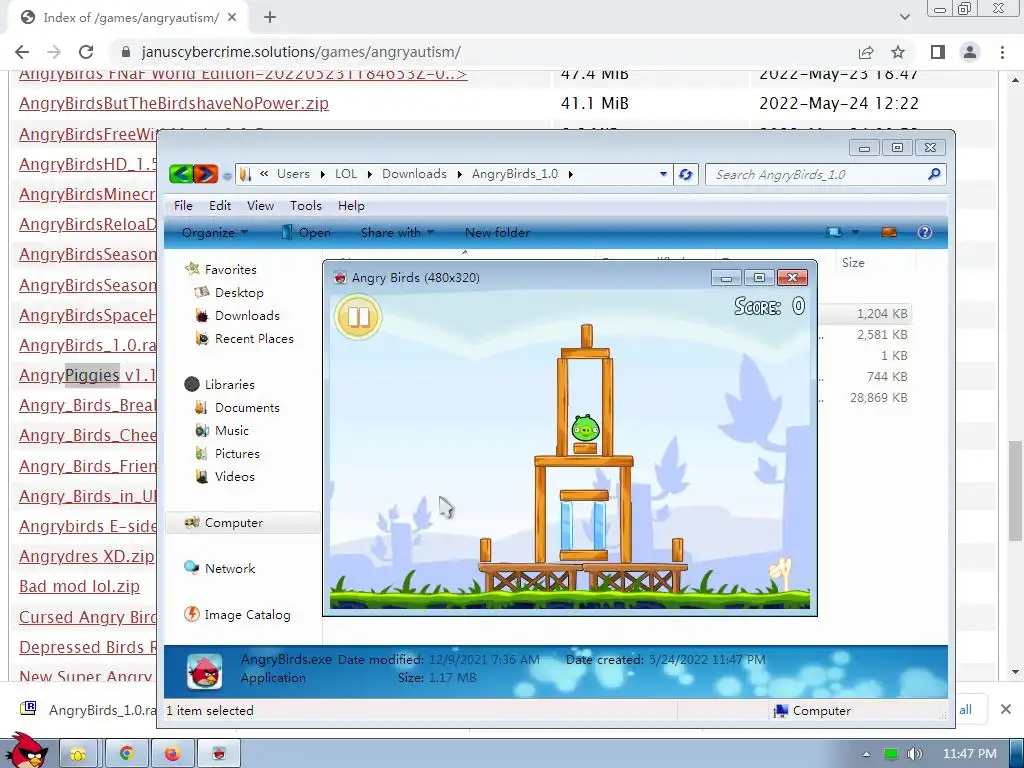Open the Organize dropdown
Viewport: 1024px width, 768px height.
[x=215, y=232]
